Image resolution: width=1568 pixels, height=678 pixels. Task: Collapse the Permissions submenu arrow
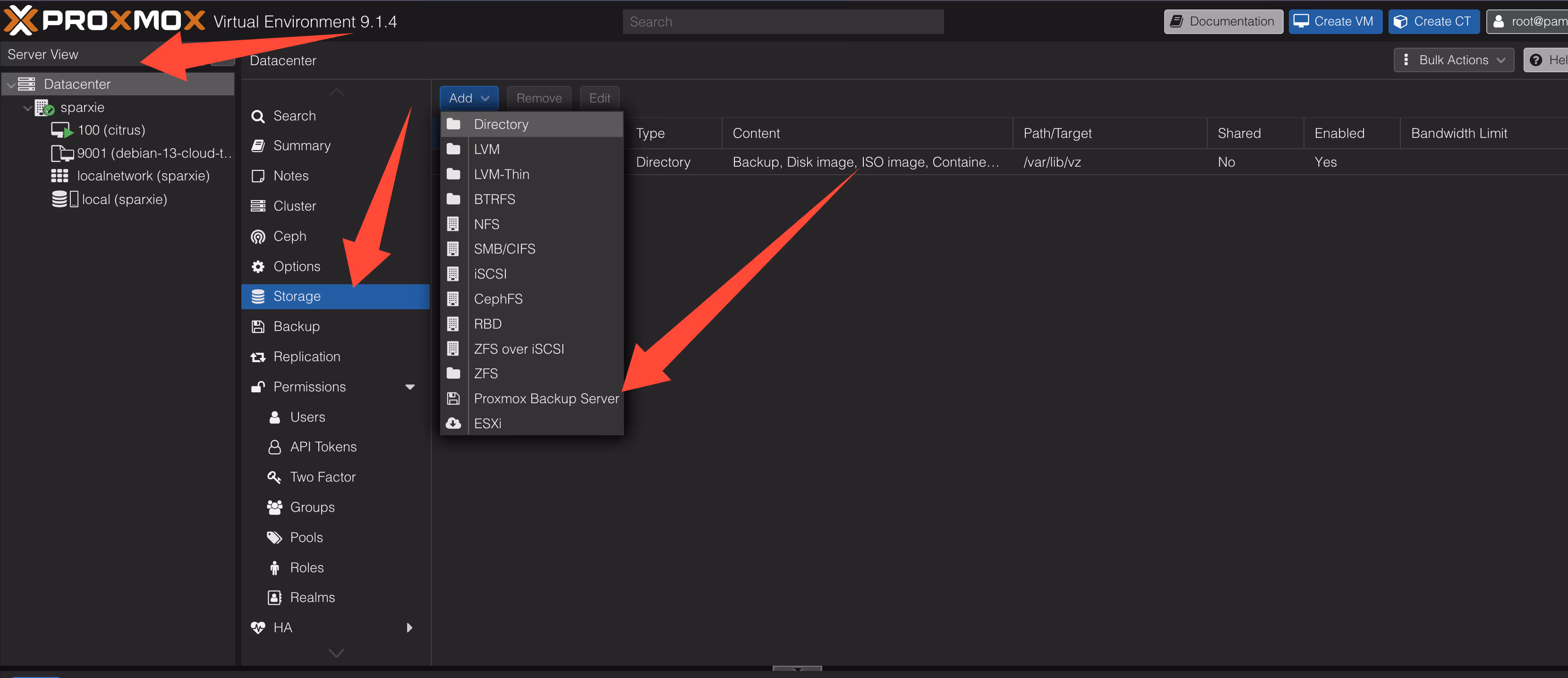(x=409, y=387)
